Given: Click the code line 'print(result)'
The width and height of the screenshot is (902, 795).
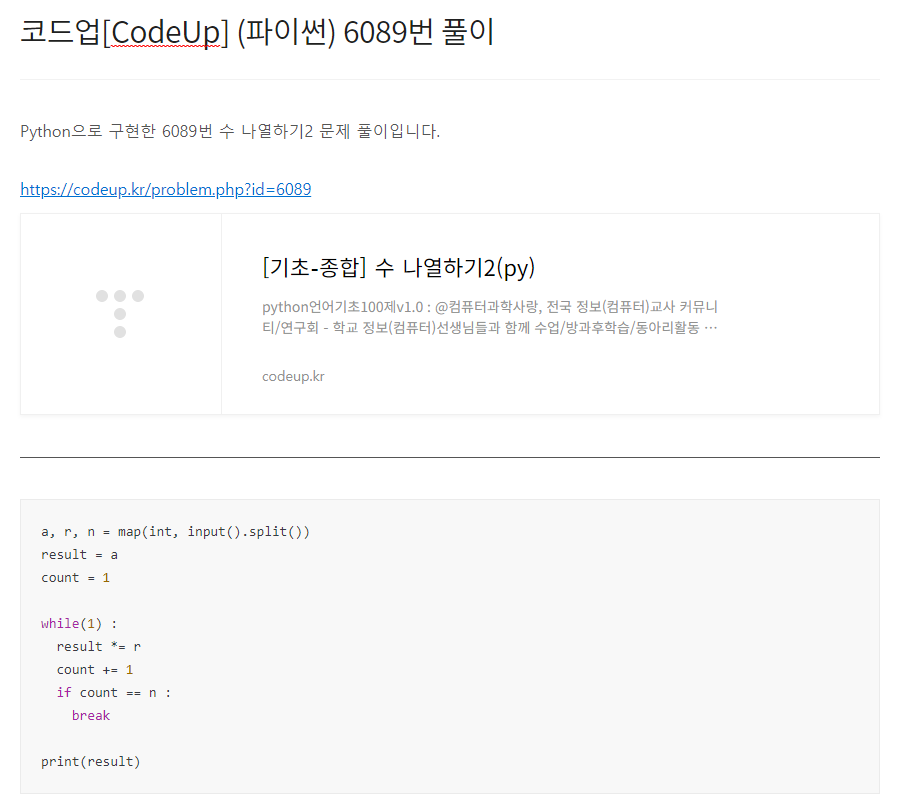Looking at the screenshot, I should click(x=91, y=762).
